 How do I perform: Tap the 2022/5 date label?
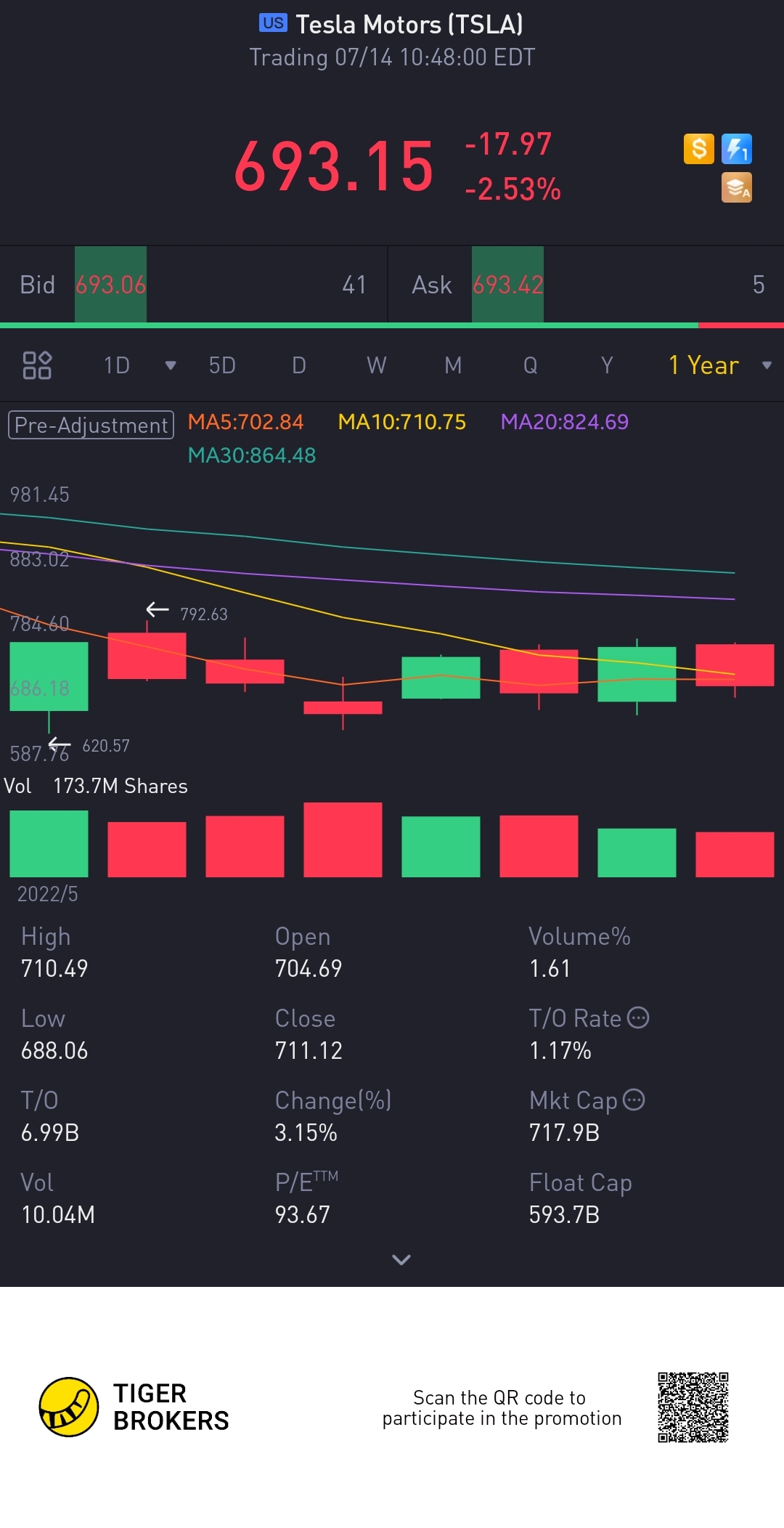coord(47,894)
